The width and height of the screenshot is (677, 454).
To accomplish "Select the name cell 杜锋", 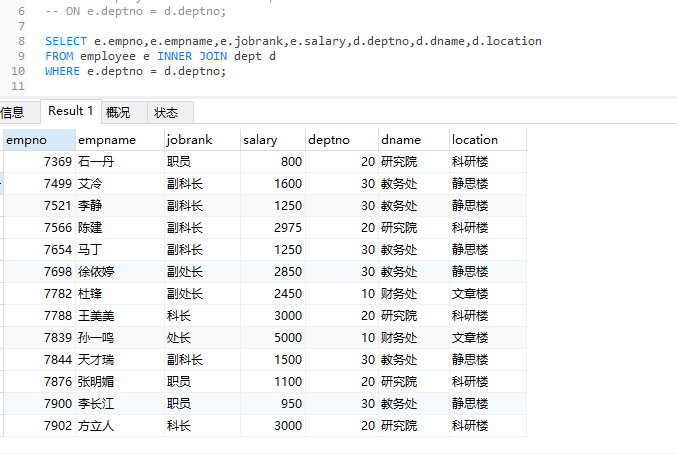I will click(x=120, y=294).
